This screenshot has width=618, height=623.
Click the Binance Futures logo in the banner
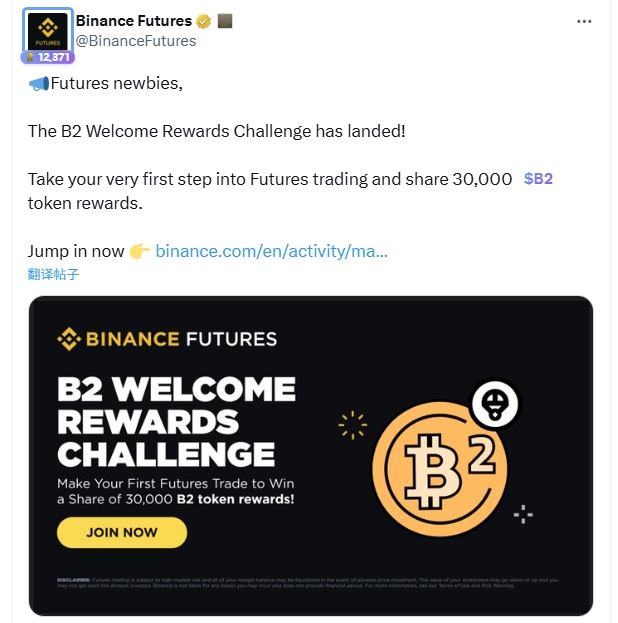pyautogui.click(x=167, y=339)
